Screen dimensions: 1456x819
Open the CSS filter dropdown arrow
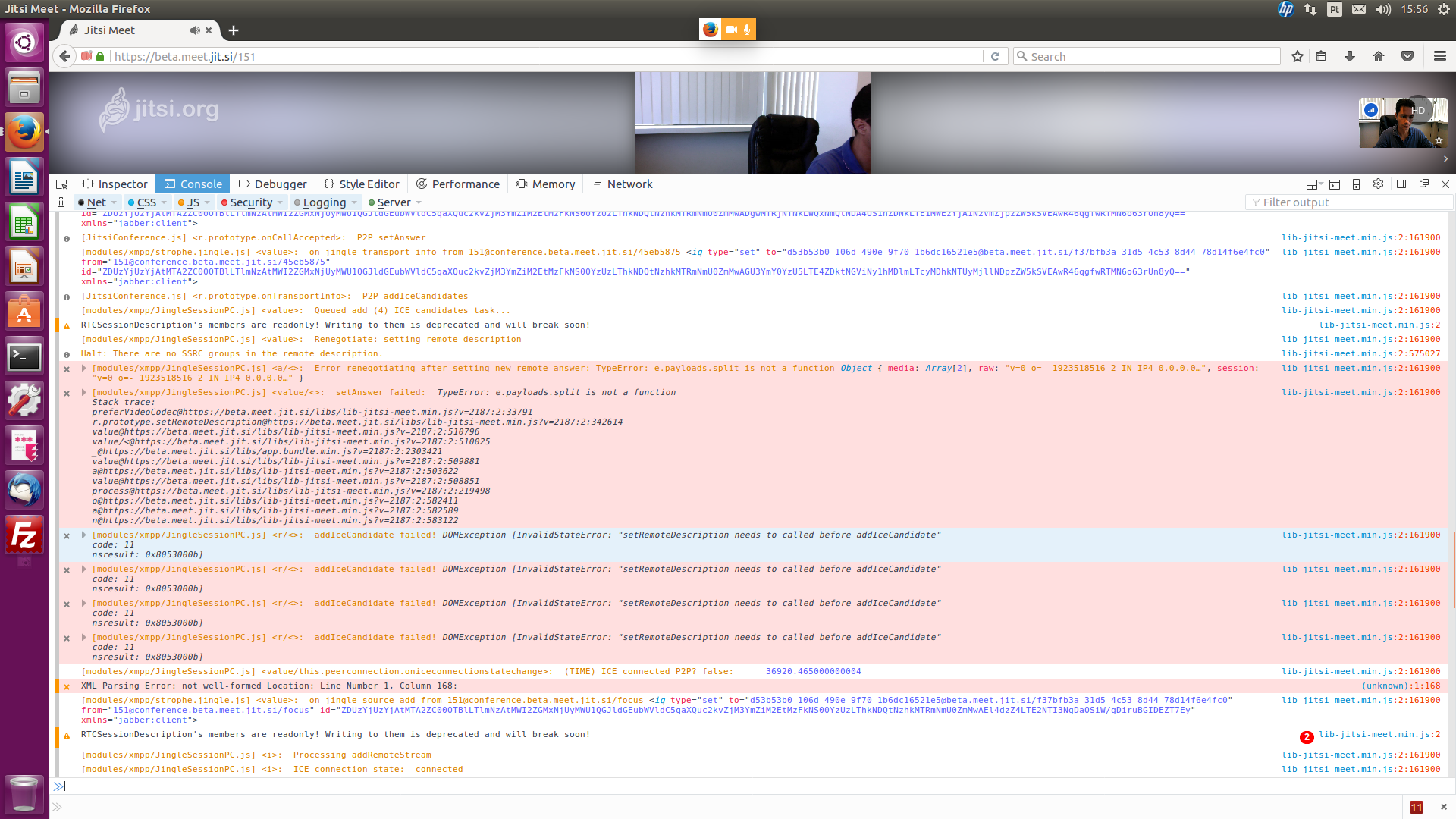(x=164, y=202)
